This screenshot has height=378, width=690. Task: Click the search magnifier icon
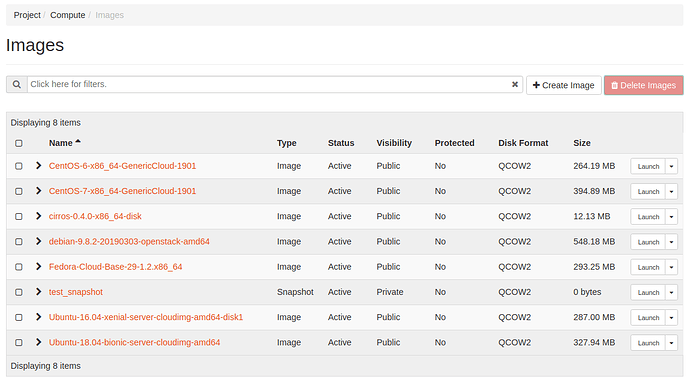coord(17,84)
